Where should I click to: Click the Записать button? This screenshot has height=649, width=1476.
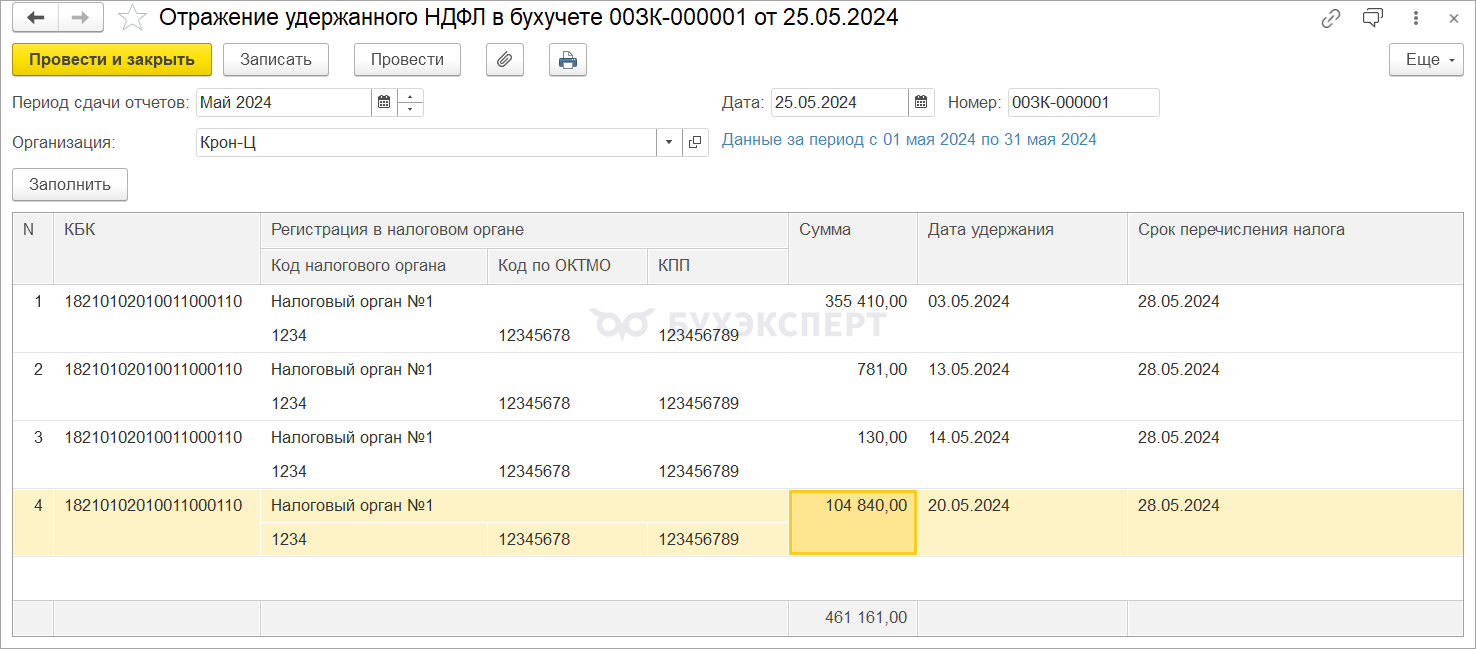click(276, 60)
